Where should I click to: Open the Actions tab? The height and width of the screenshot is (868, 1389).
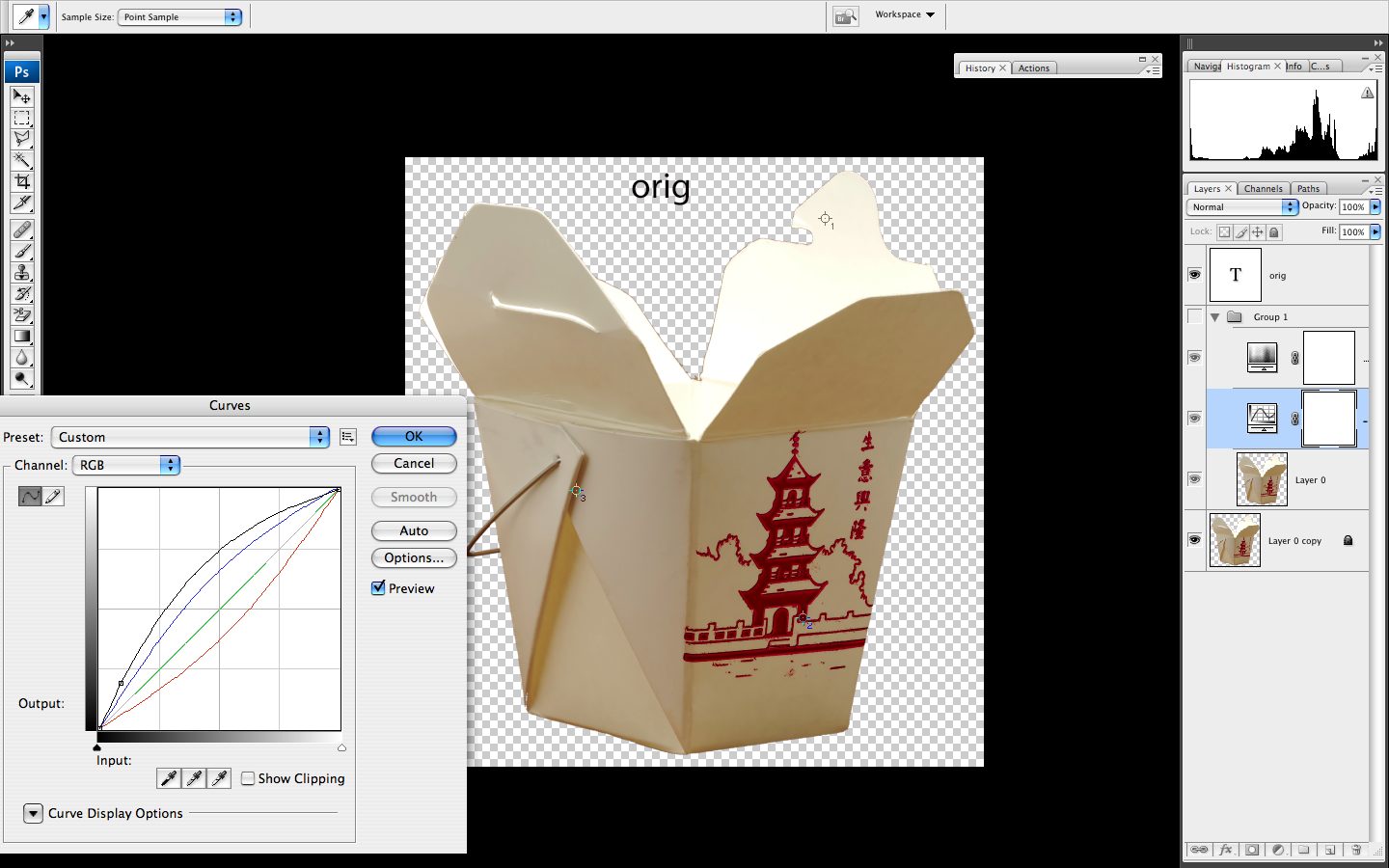click(1033, 68)
